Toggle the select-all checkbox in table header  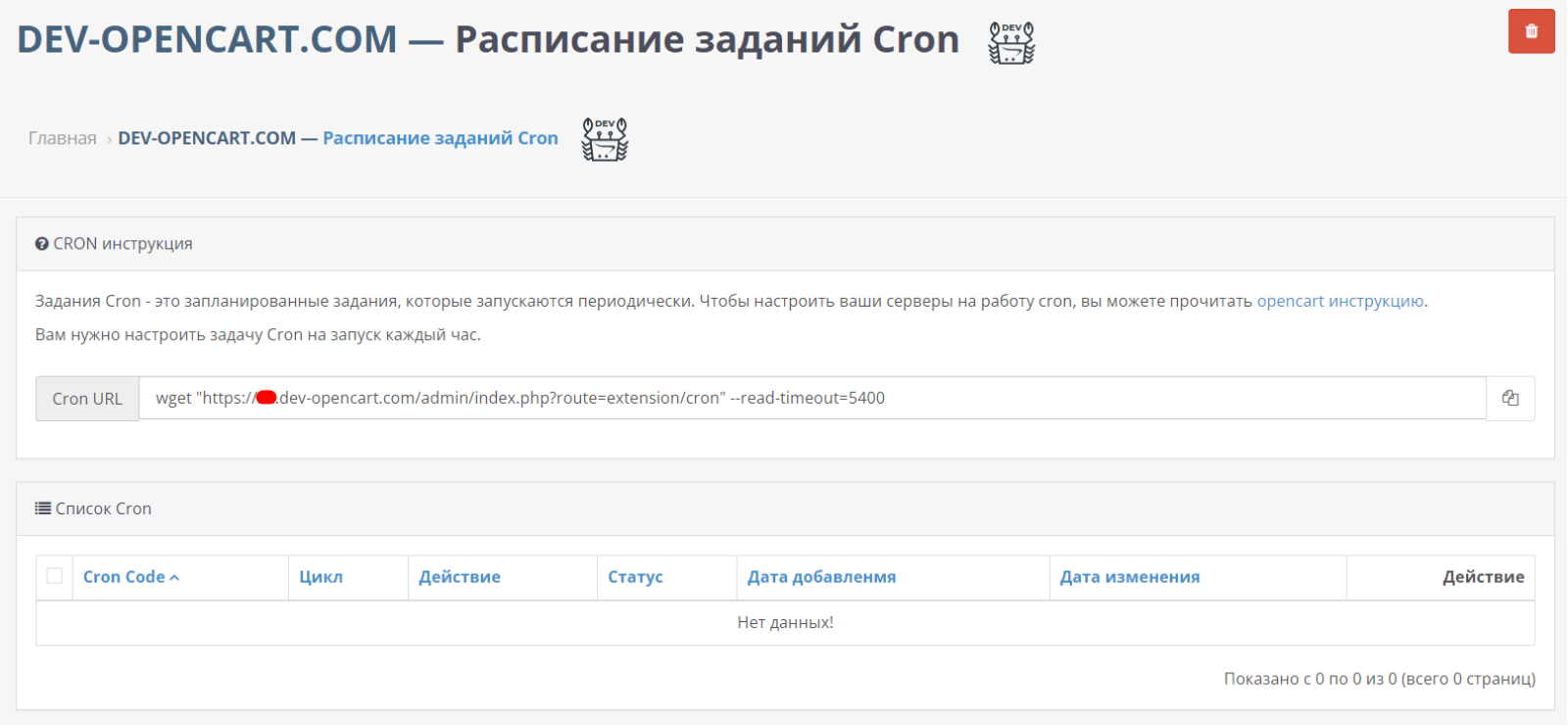(55, 576)
